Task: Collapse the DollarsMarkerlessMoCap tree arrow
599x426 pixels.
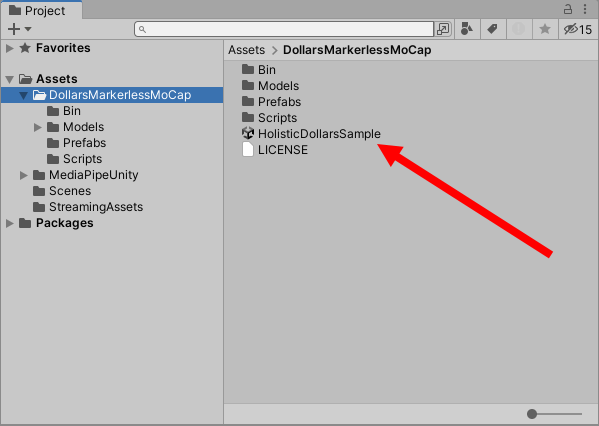Action: [x=23, y=96]
